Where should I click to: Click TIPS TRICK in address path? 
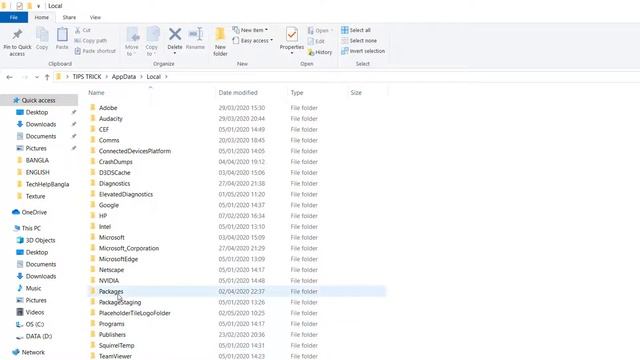pos(87,77)
